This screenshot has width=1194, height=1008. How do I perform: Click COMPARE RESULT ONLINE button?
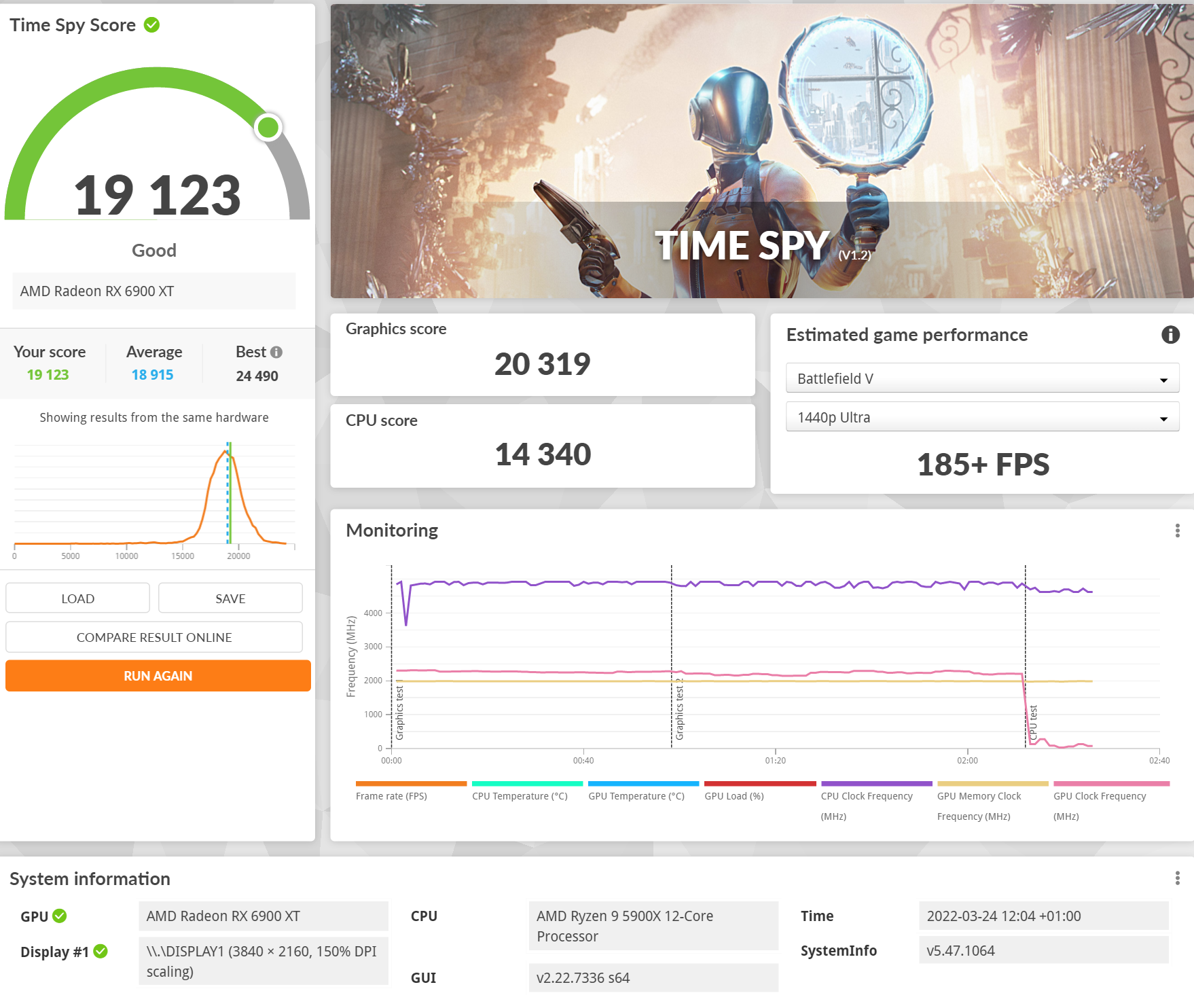(154, 637)
